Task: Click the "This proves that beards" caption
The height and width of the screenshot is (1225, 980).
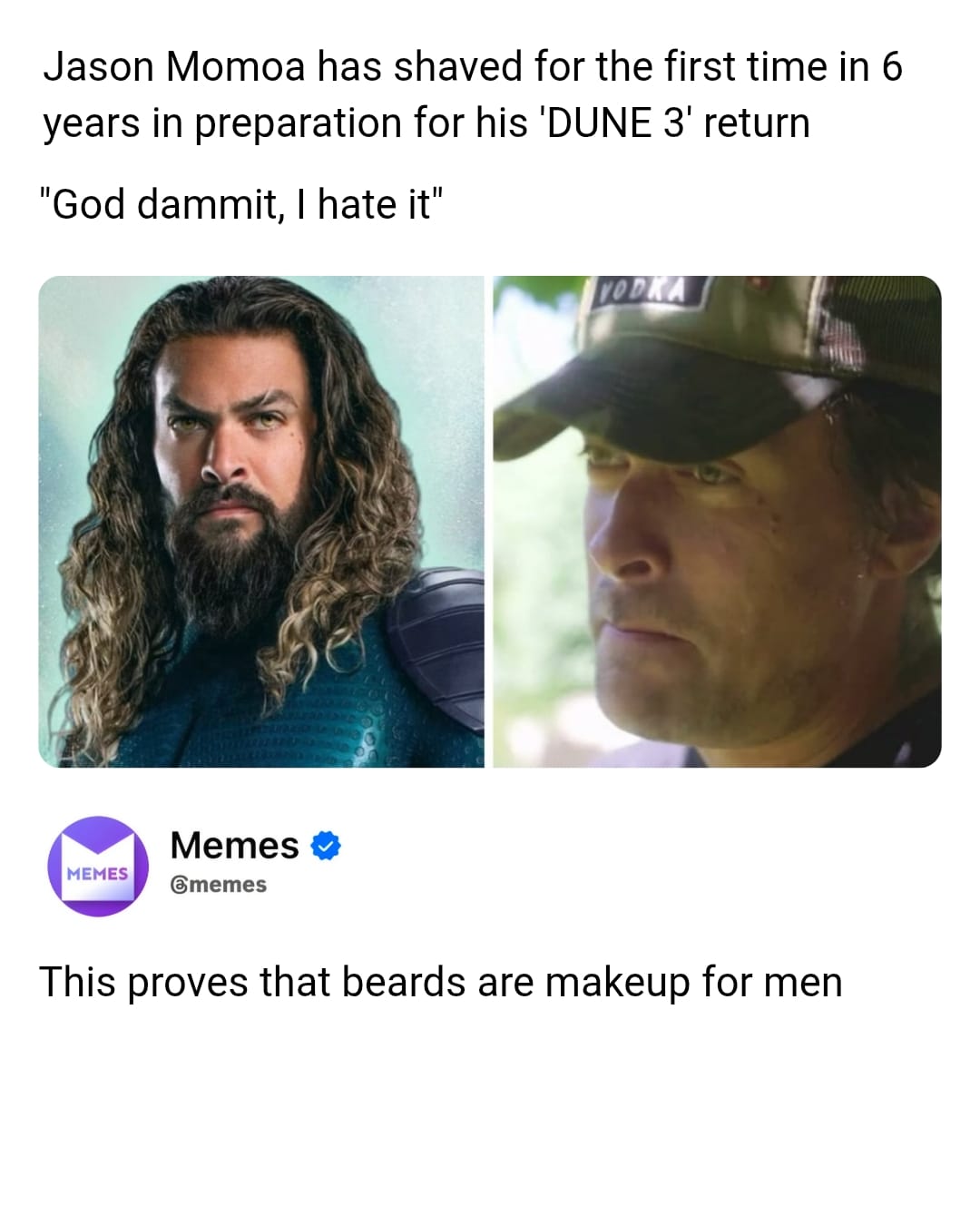Action: (440, 982)
